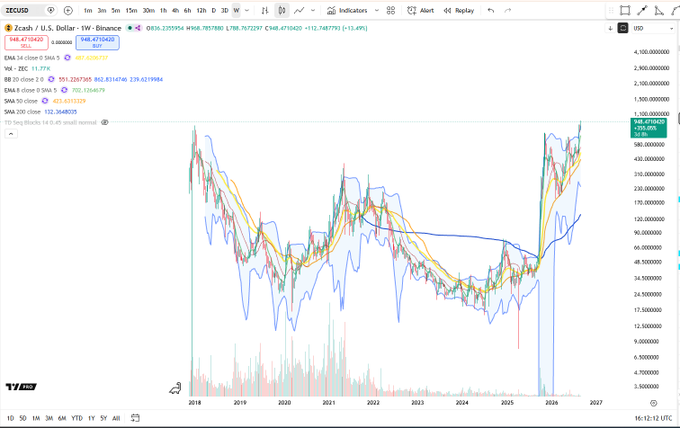Start Bar Replay mode
Screen dimensions: 680x428
click(x=459, y=10)
